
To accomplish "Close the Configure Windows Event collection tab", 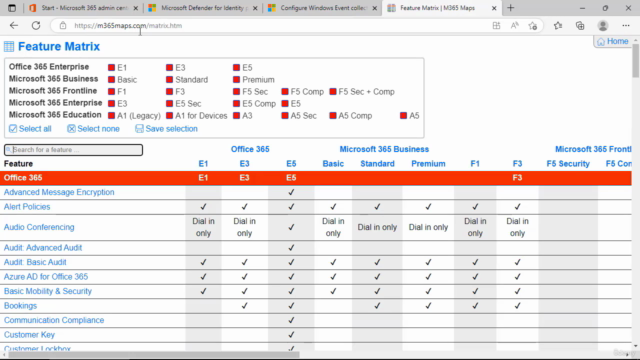I will 375,8.
